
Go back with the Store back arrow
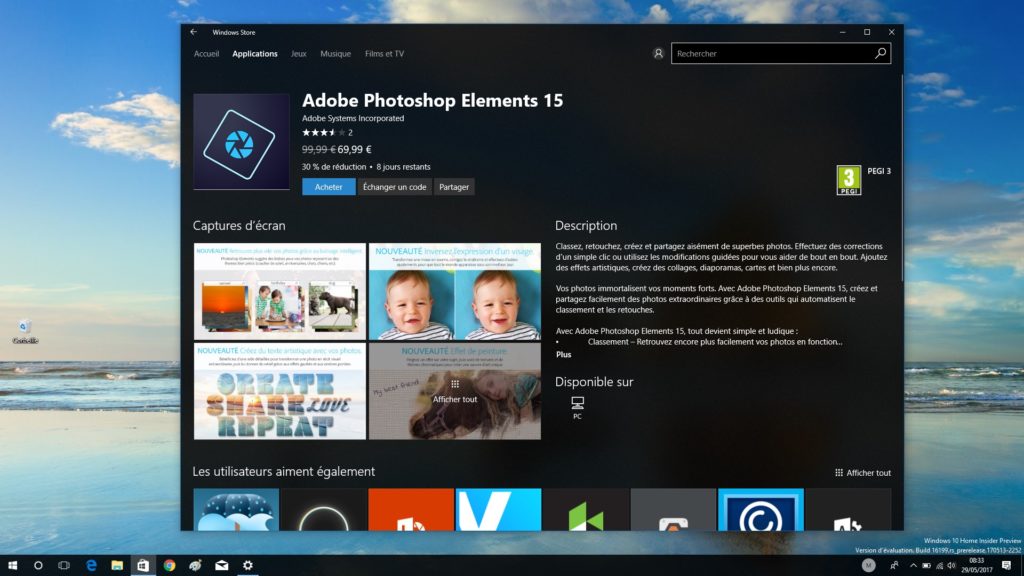(x=194, y=32)
